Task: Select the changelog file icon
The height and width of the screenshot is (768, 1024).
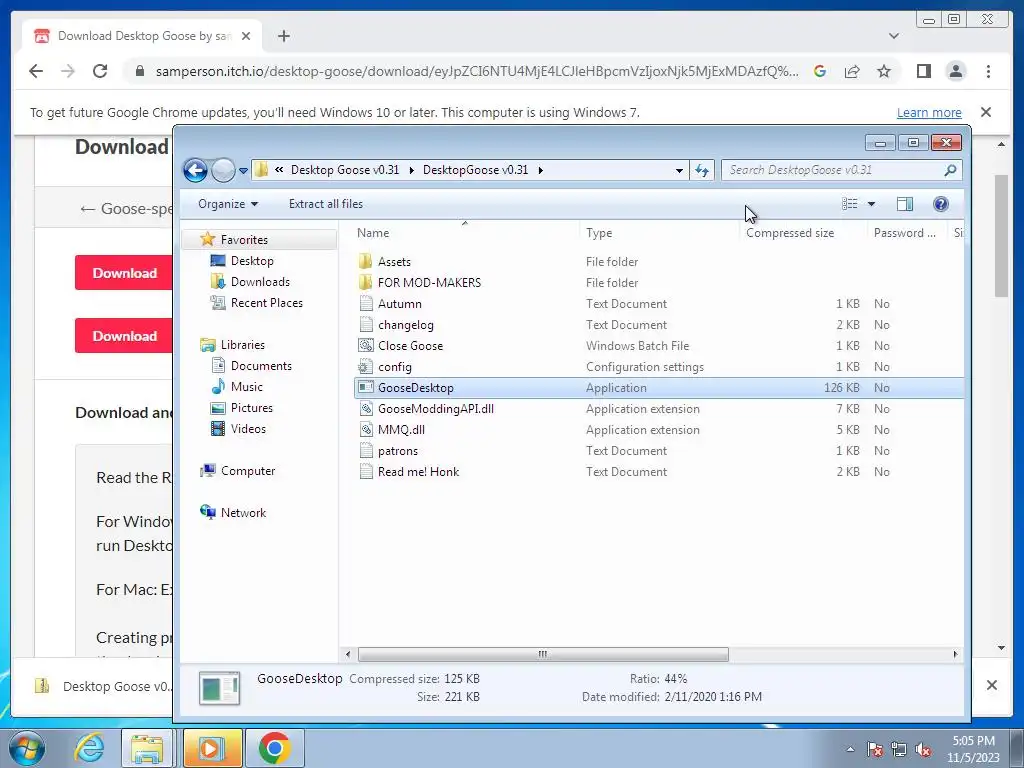Action: [366, 325]
